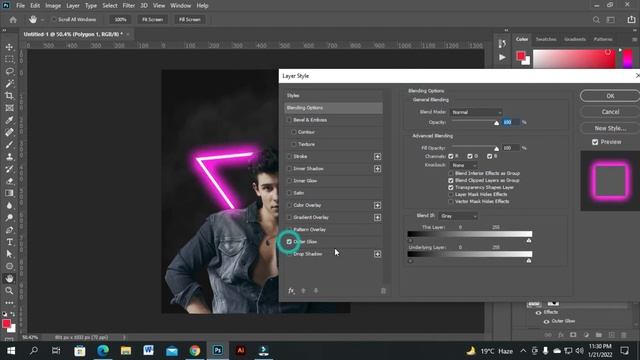This screenshot has width=640, height=360.
Task: Open the Filter menu
Action: click(129, 6)
